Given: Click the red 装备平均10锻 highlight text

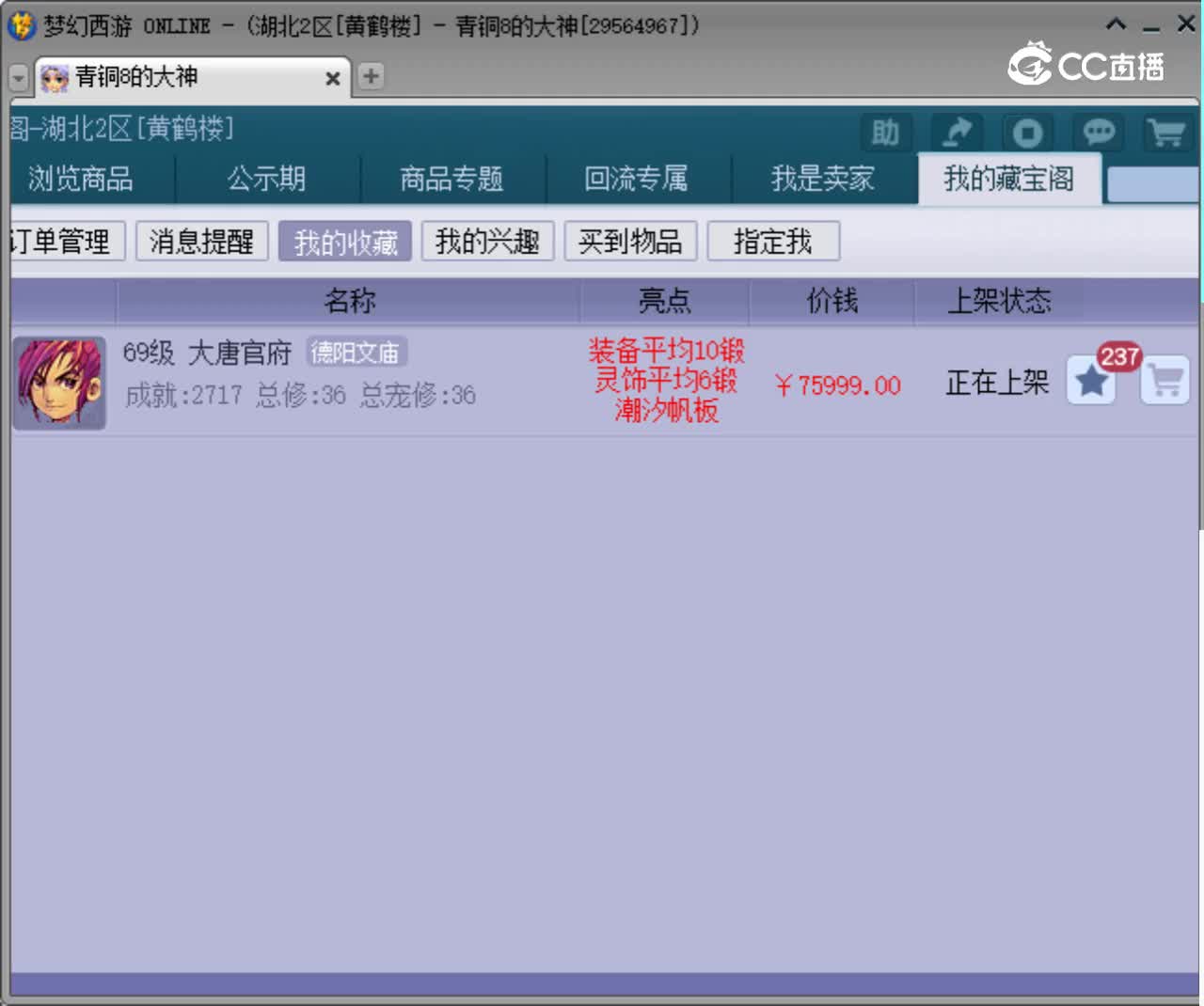Looking at the screenshot, I should click(x=666, y=352).
